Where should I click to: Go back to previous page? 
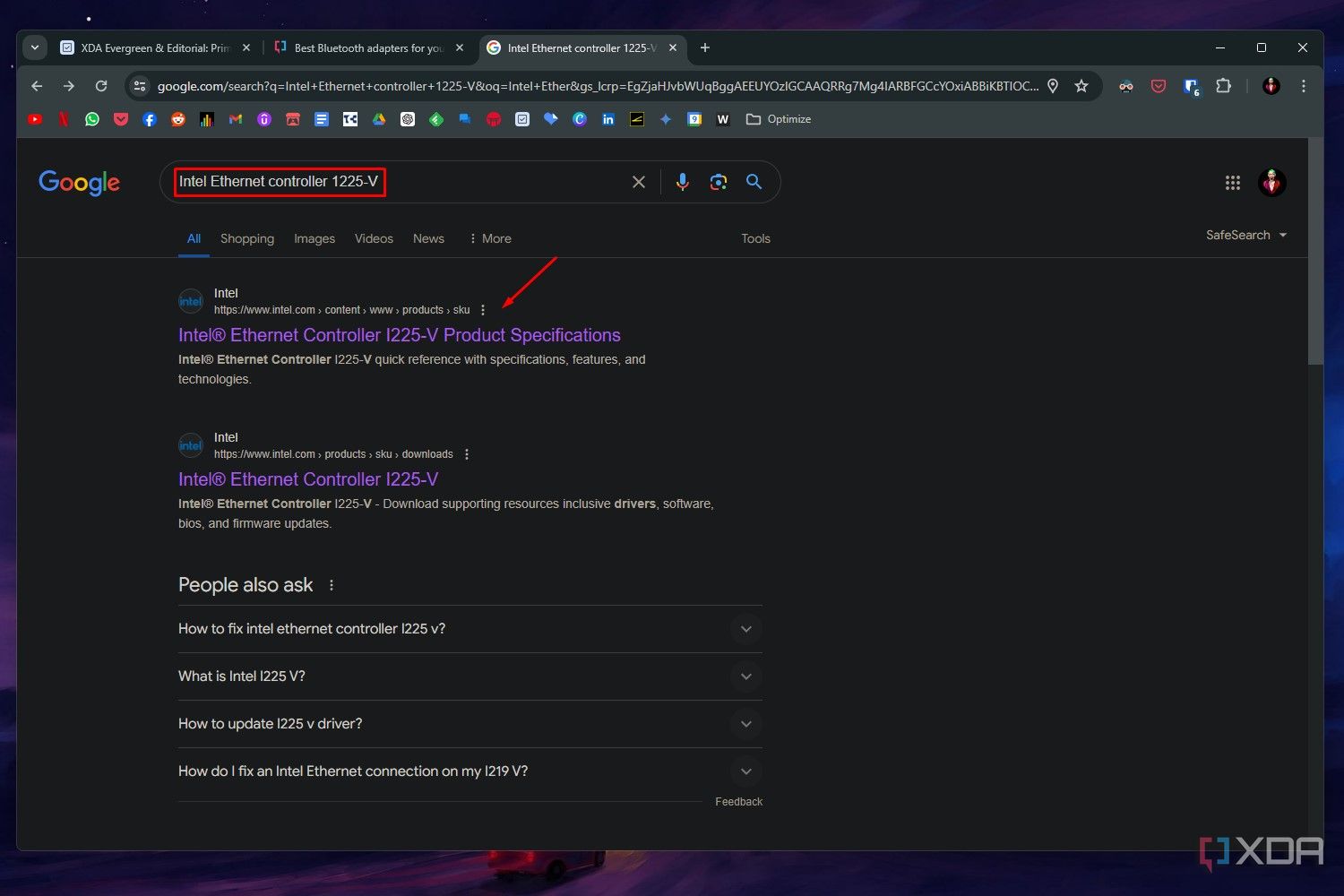tap(37, 86)
